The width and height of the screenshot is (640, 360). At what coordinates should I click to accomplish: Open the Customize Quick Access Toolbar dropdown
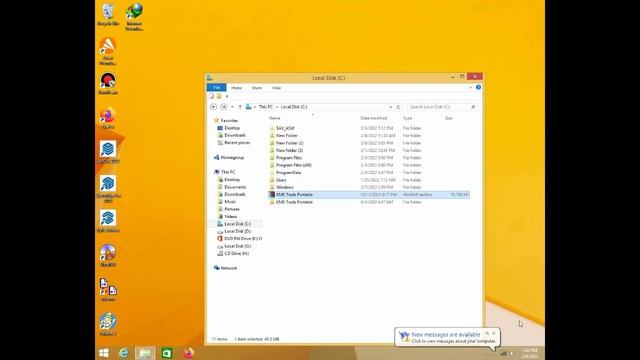coord(227,96)
